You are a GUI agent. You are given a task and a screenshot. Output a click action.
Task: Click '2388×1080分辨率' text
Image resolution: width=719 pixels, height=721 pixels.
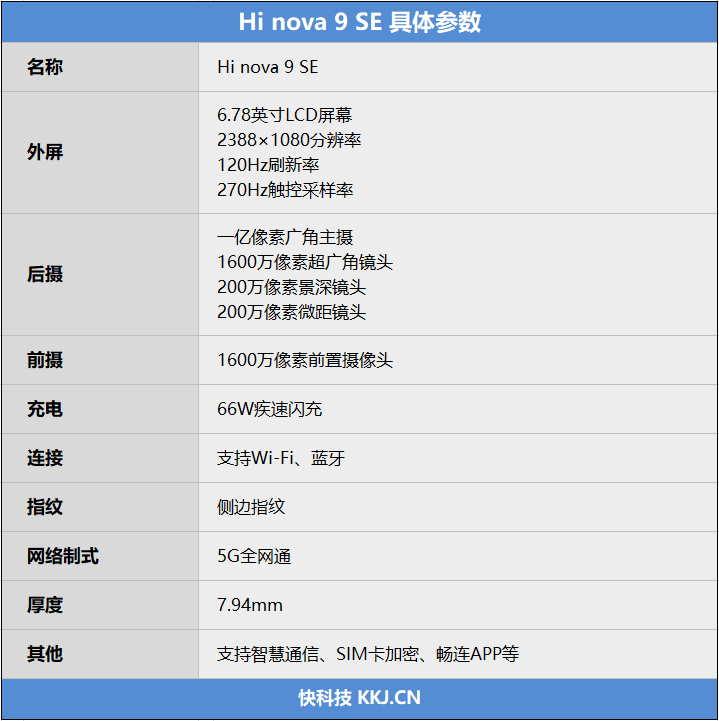pos(289,140)
